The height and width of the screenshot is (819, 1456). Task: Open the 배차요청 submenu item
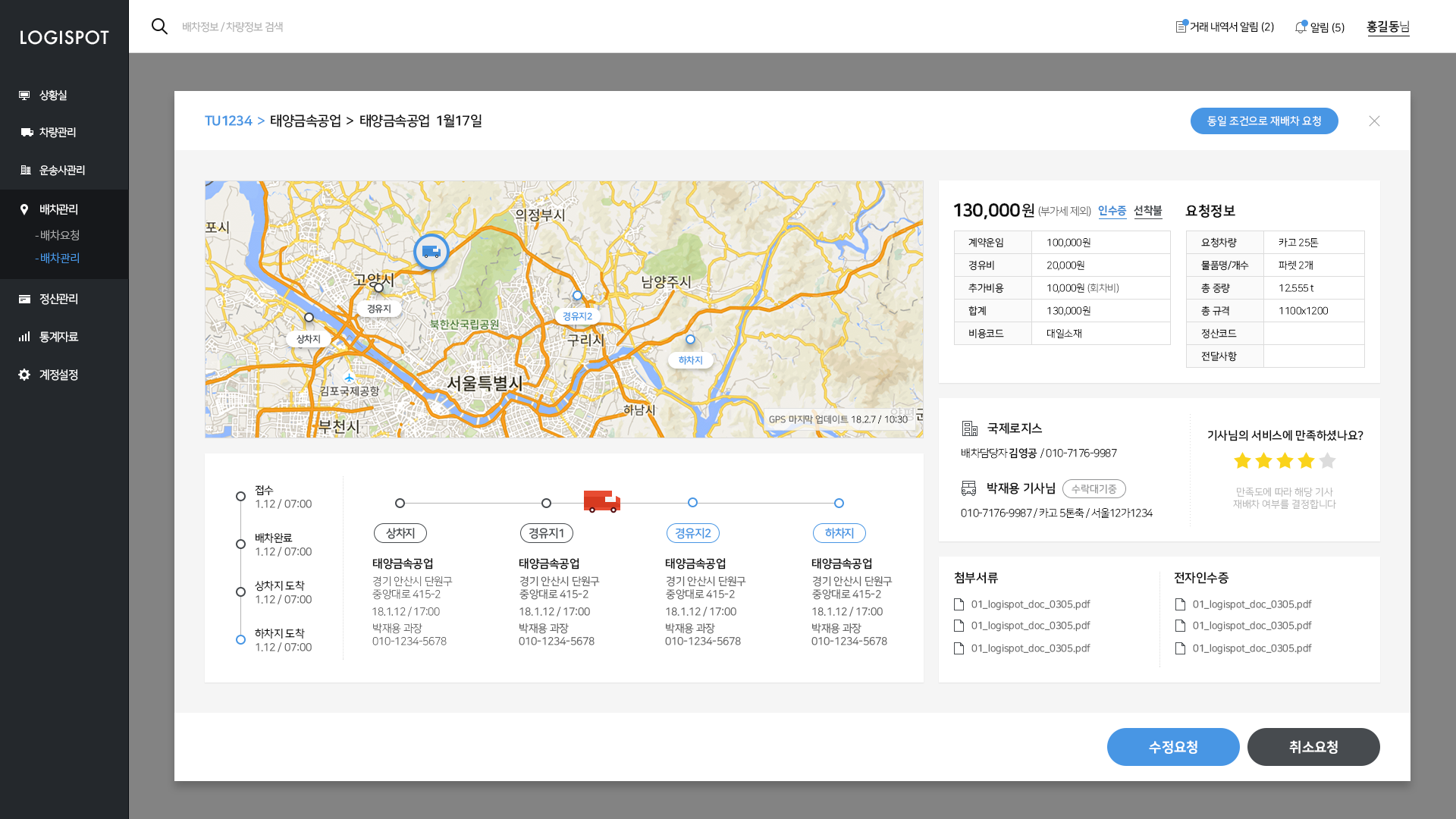59,235
